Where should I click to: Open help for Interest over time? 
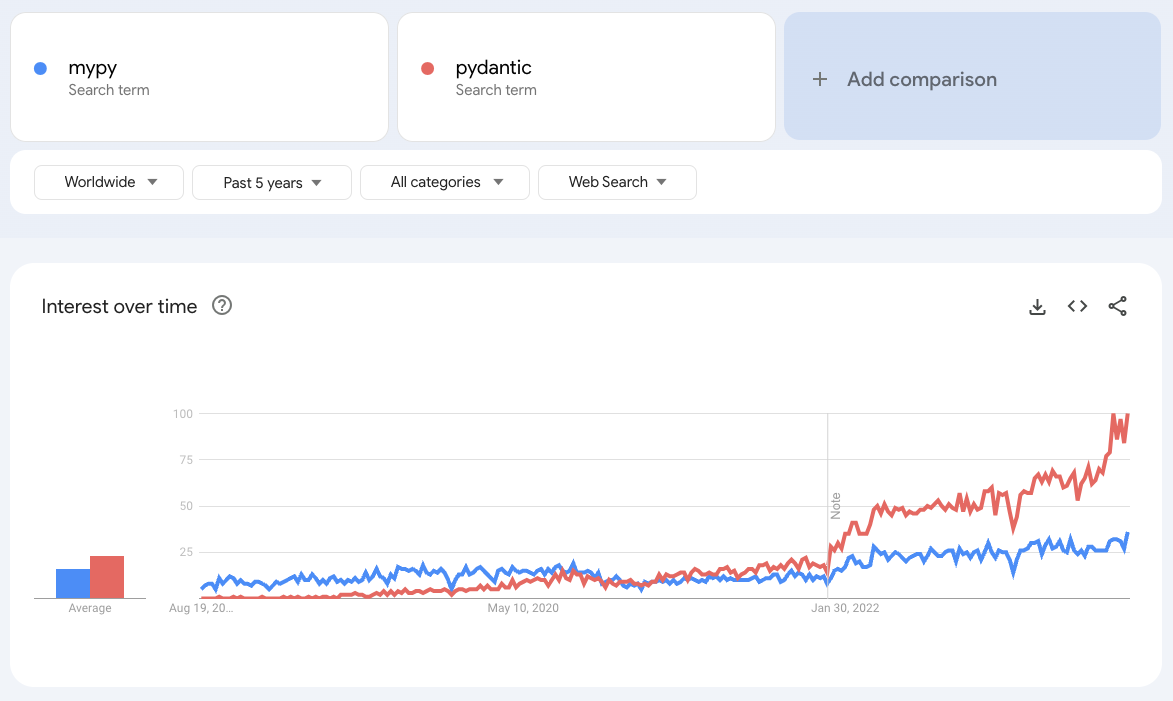[x=222, y=306]
